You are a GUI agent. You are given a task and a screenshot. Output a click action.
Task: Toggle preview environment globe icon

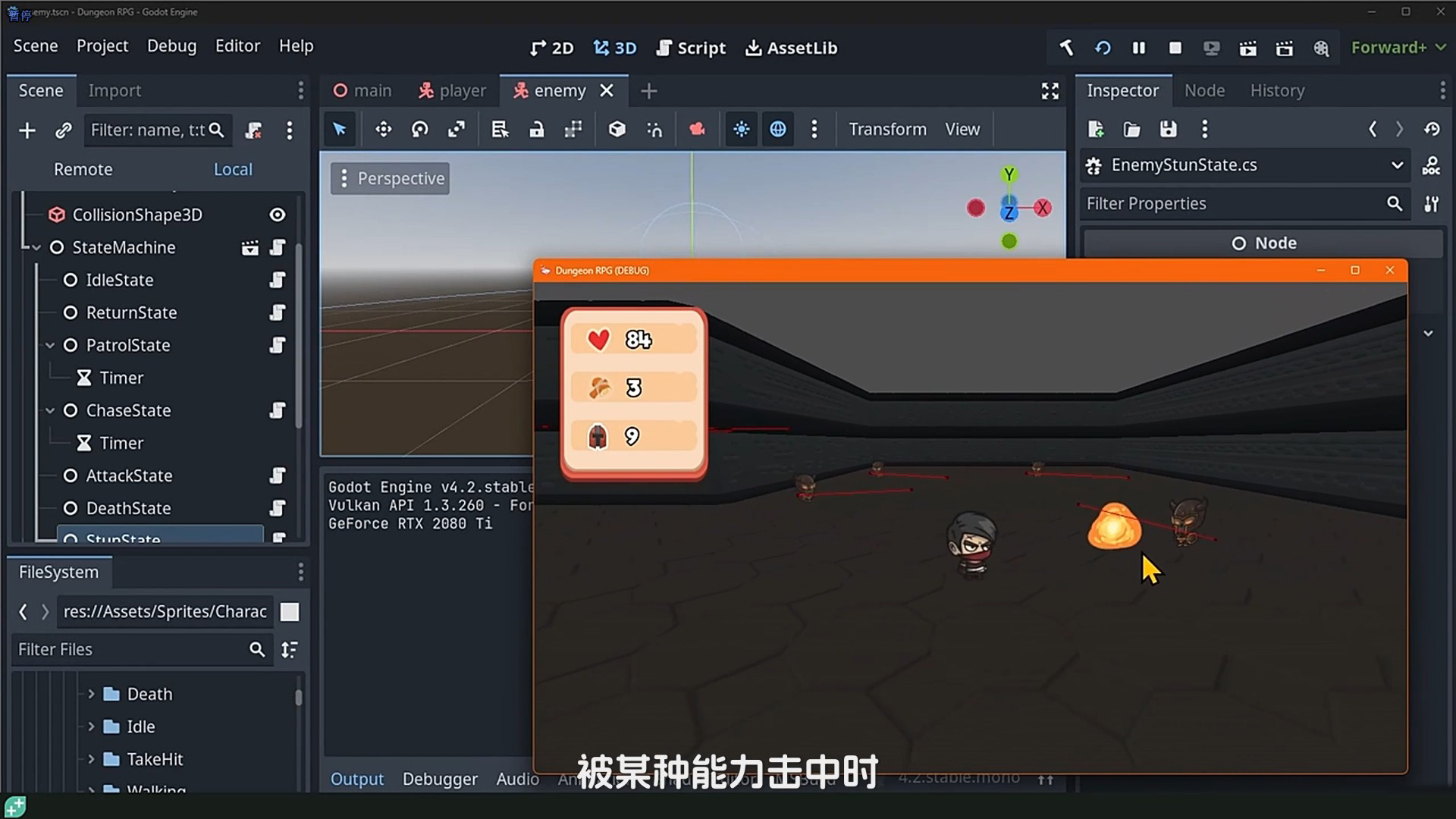pyautogui.click(x=777, y=130)
